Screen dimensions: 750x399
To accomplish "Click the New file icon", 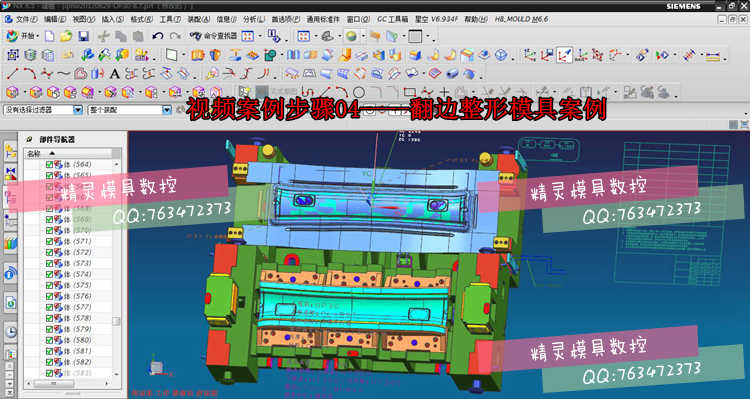I will (50, 36).
